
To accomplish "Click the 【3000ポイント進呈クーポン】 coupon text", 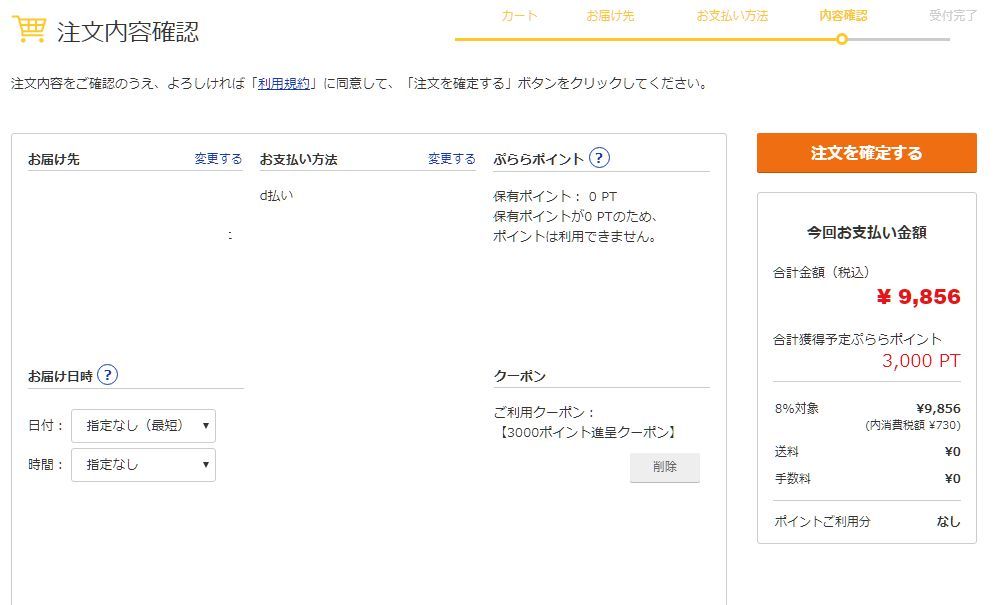I will [587, 433].
